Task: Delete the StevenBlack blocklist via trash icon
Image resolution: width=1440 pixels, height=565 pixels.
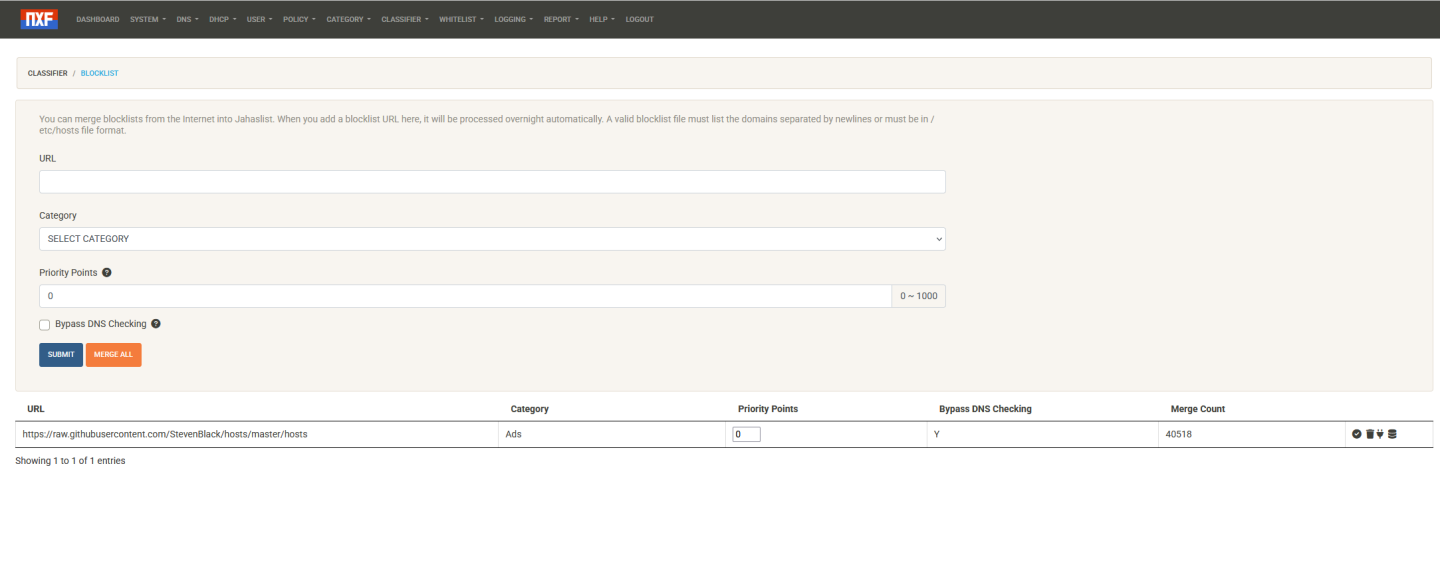Action: [1369, 434]
